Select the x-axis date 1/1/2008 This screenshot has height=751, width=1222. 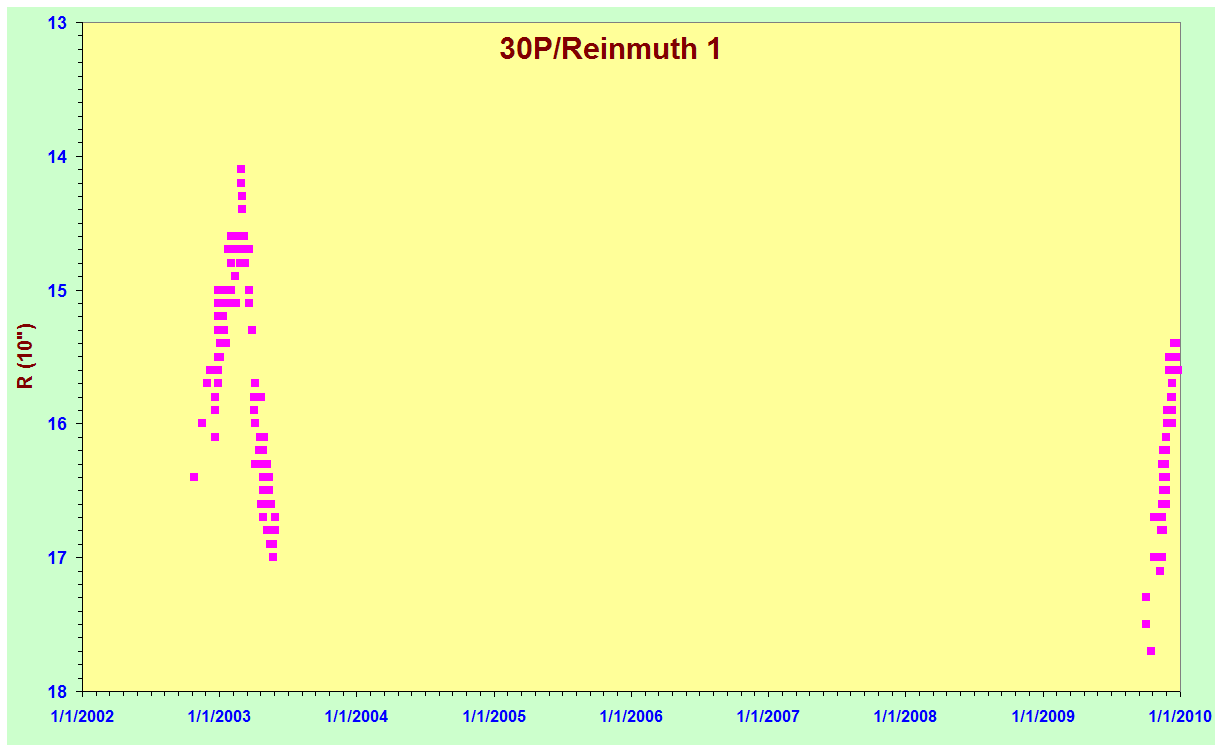(905, 716)
